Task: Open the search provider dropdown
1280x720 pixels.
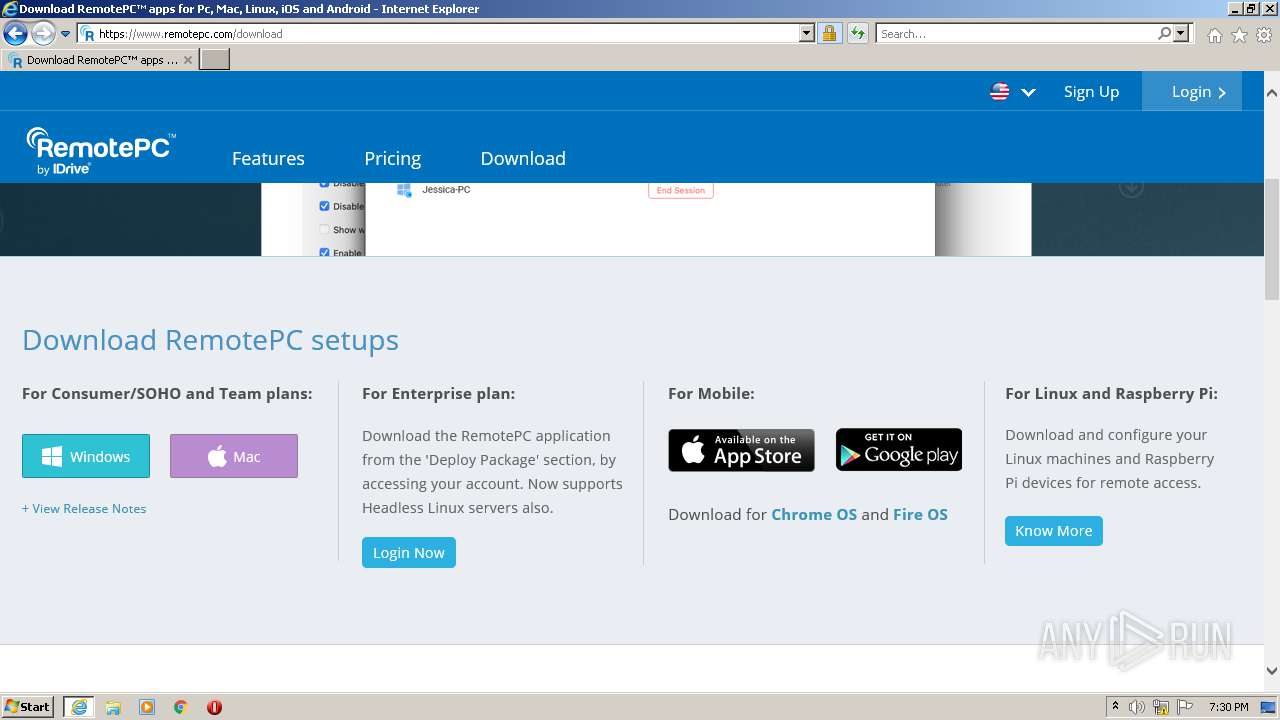Action: tap(1182, 34)
